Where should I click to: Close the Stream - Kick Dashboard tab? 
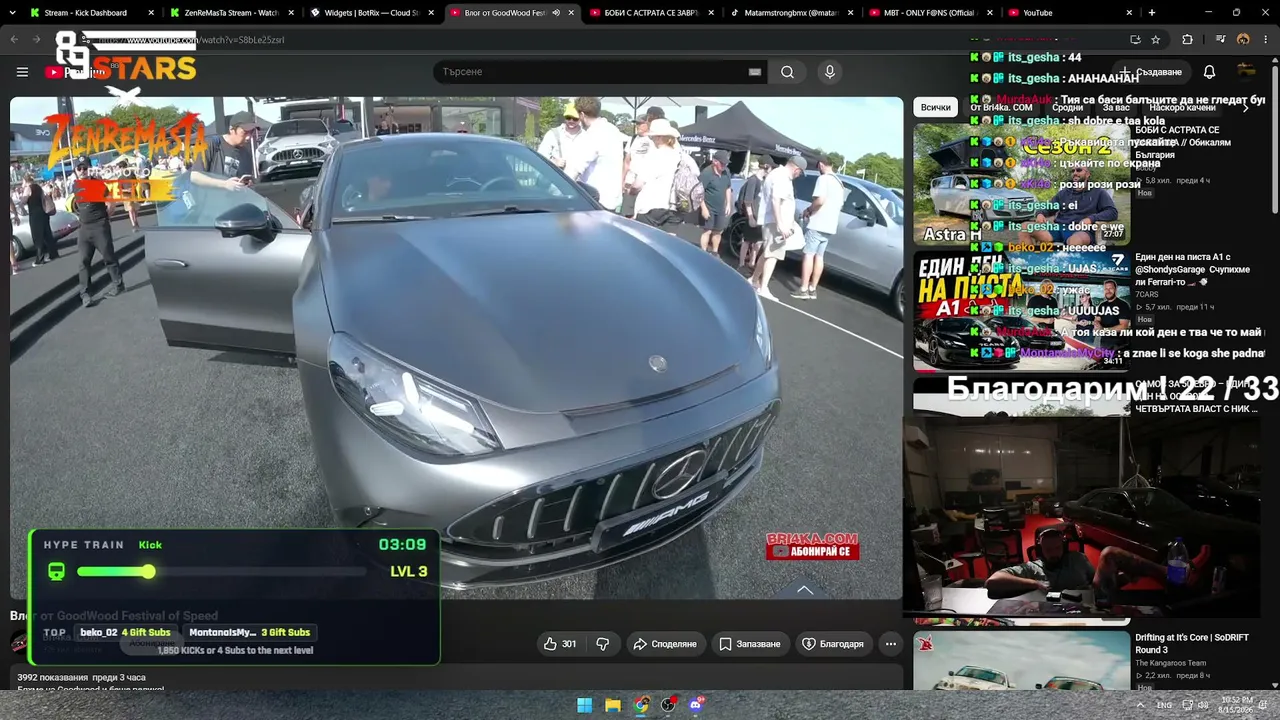click(x=152, y=13)
